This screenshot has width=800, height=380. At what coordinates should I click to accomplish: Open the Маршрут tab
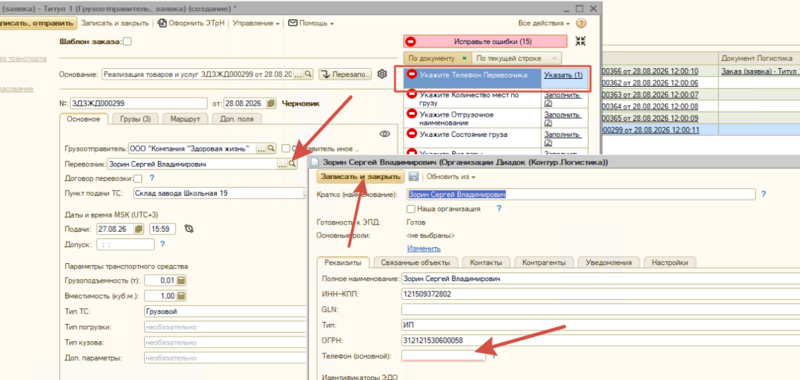(185, 119)
